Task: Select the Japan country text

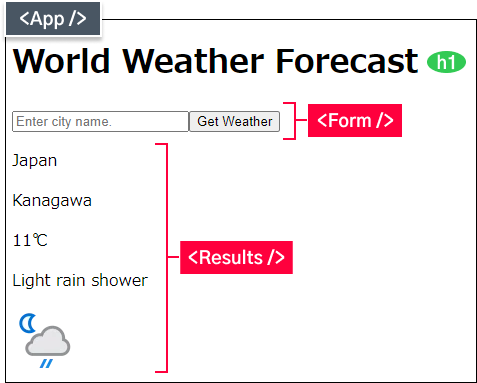Action: pos(35,161)
